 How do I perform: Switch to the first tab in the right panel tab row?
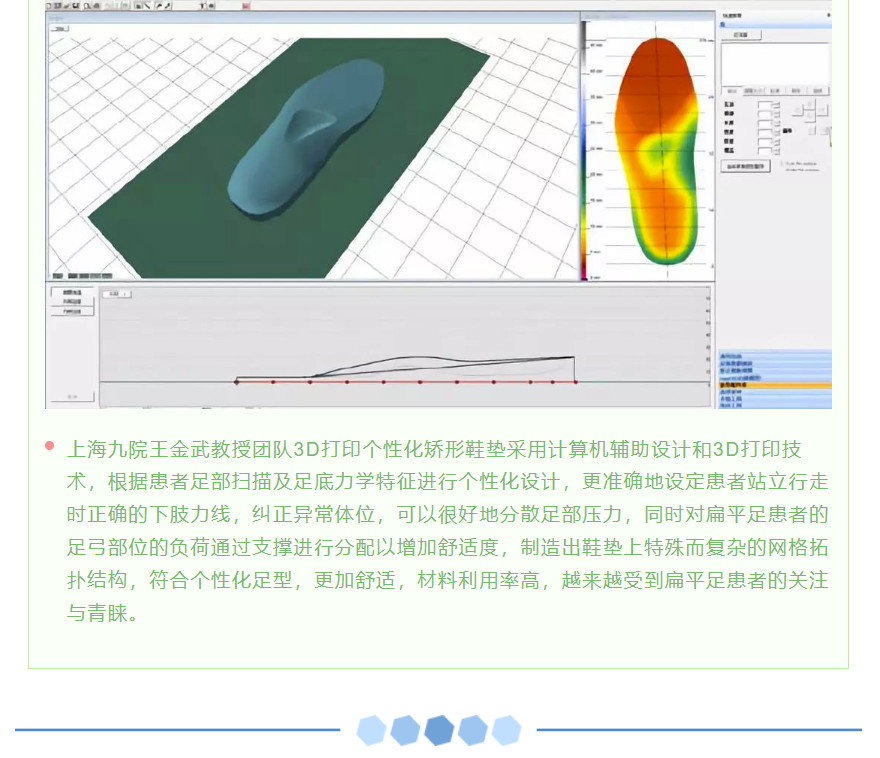point(732,90)
